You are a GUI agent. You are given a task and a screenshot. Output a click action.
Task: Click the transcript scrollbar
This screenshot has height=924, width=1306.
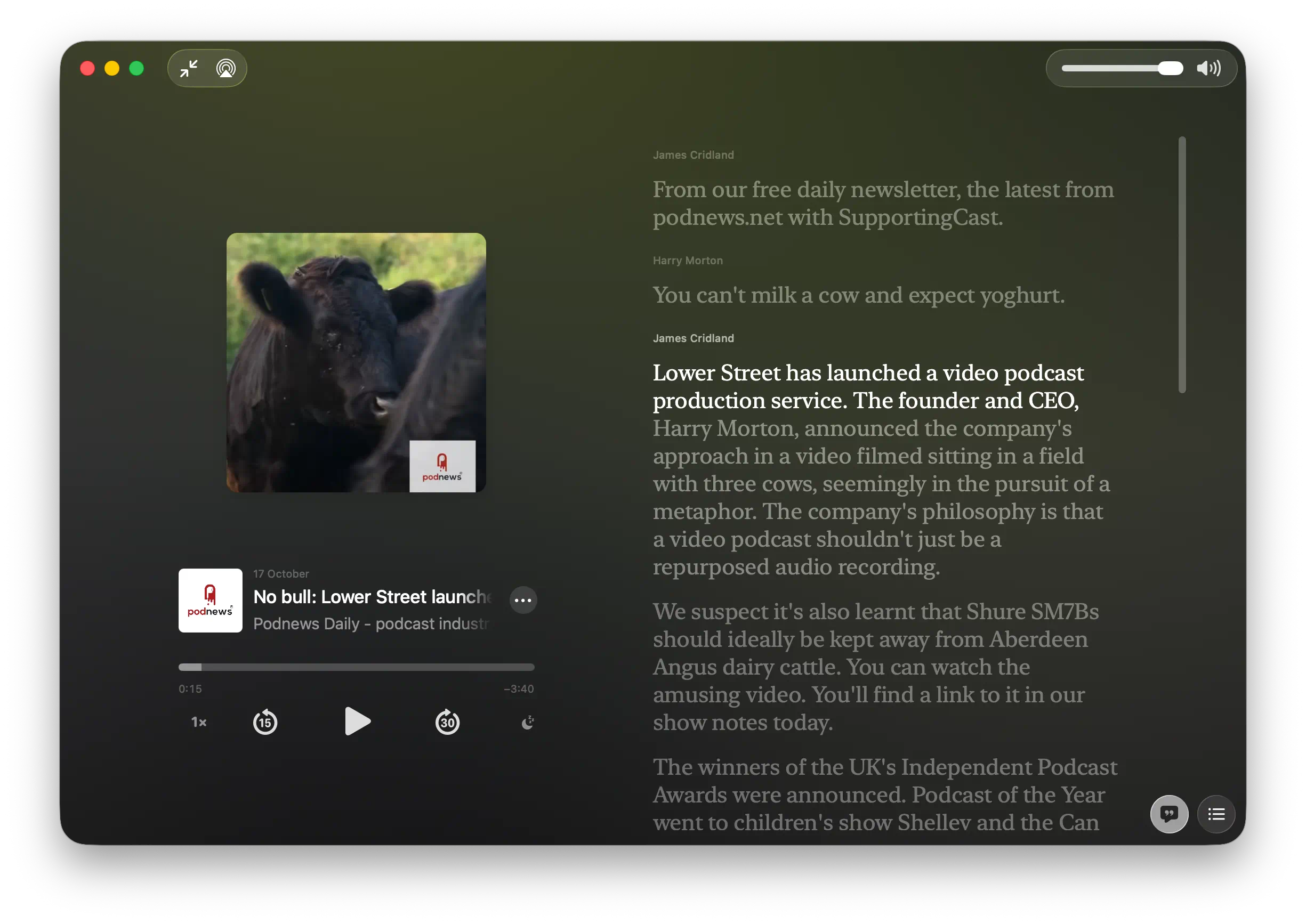(x=1182, y=264)
